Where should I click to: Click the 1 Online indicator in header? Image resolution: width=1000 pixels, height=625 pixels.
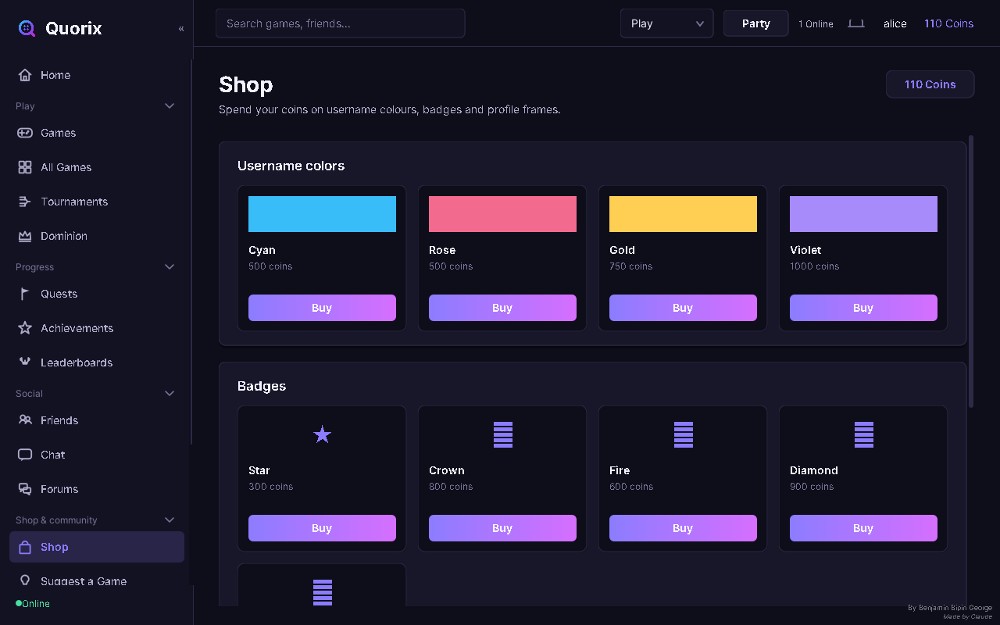pos(816,24)
